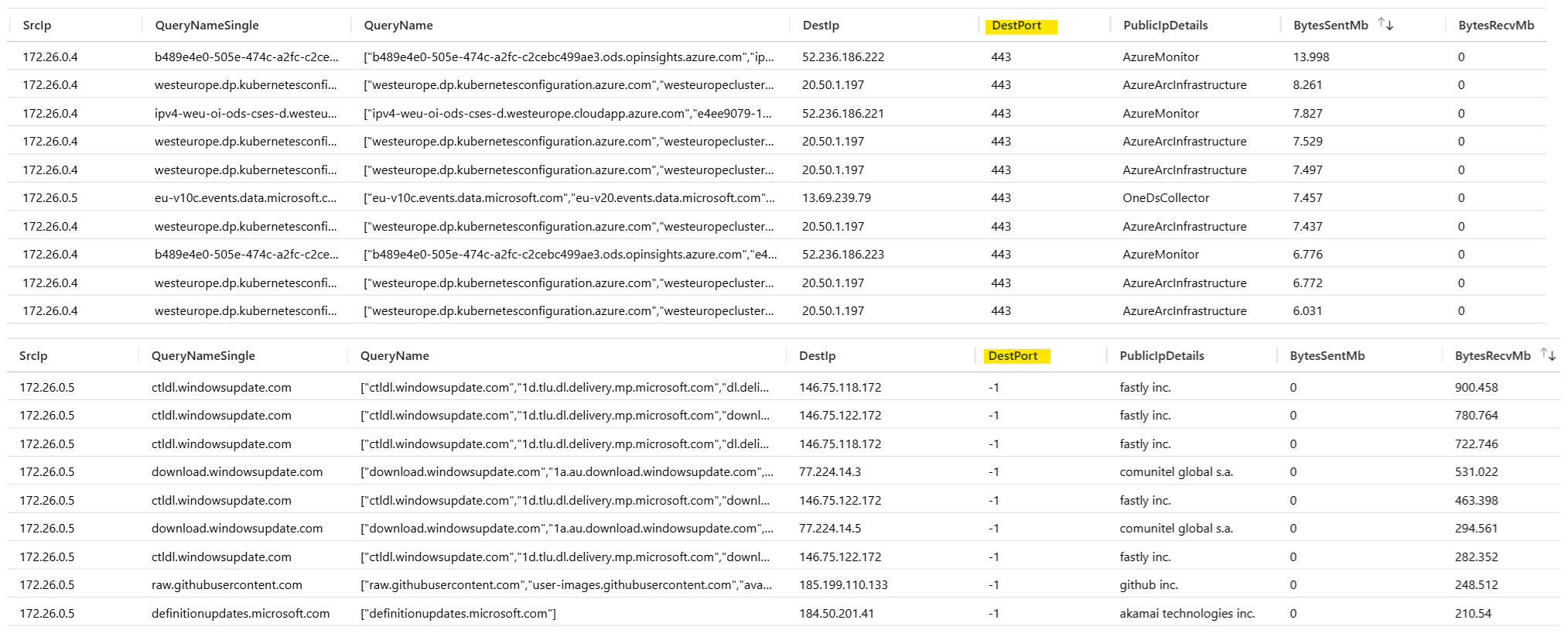The image size is (1568, 637).
Task: Click QueryNameSingle header in the upper table
Action: [x=207, y=26]
